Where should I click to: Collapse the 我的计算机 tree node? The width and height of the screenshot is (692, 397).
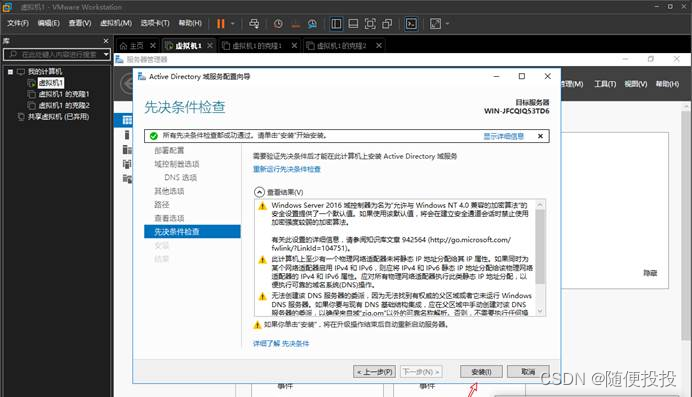(10, 71)
